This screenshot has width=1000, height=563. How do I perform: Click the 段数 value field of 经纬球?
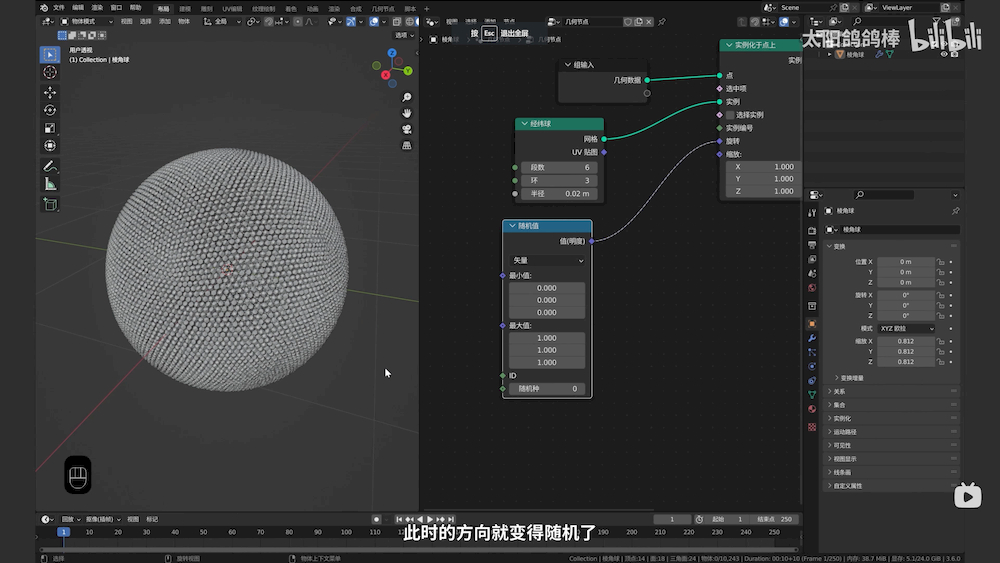tap(559, 168)
